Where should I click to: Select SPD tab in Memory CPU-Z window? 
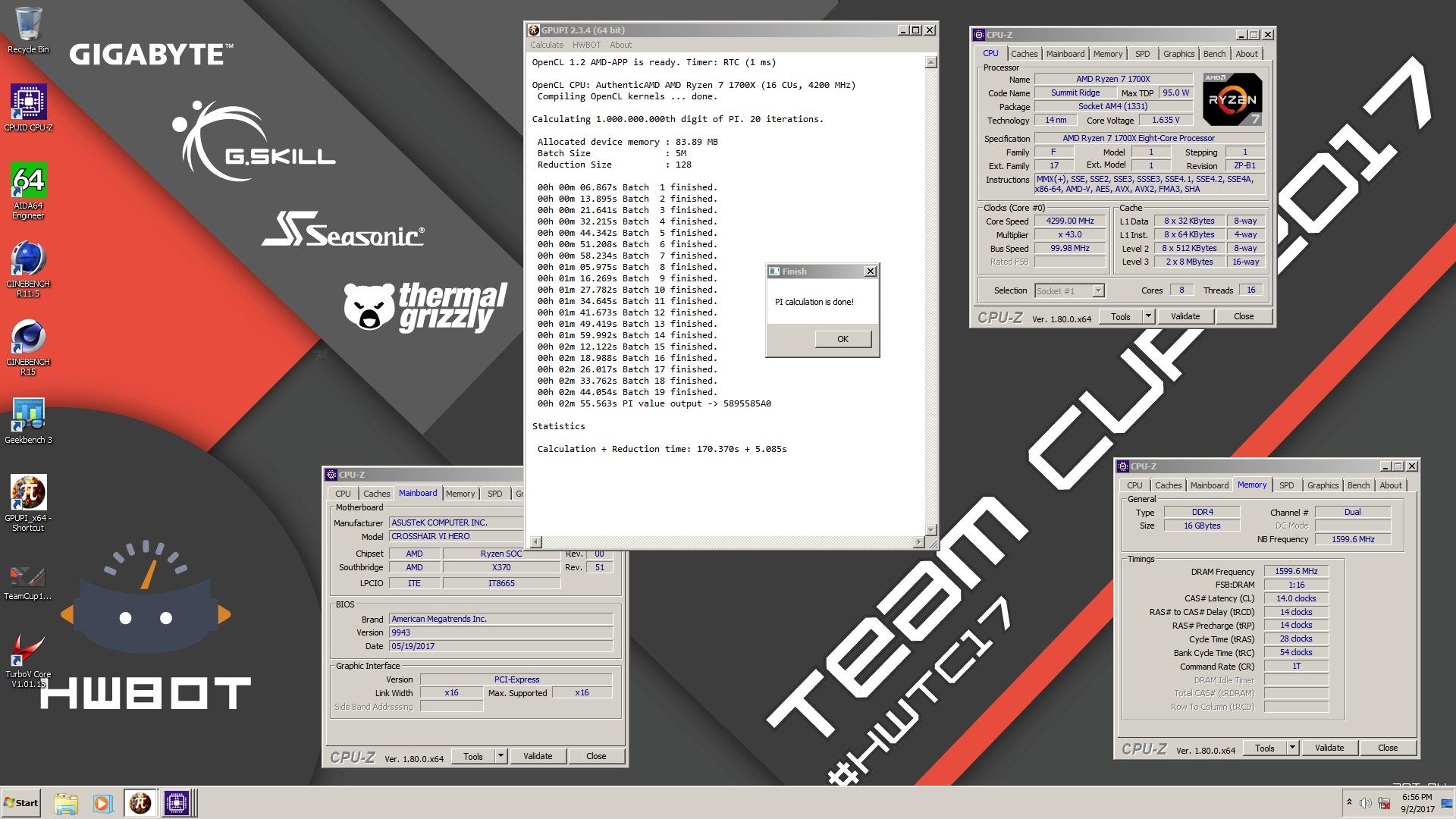coord(1286,485)
